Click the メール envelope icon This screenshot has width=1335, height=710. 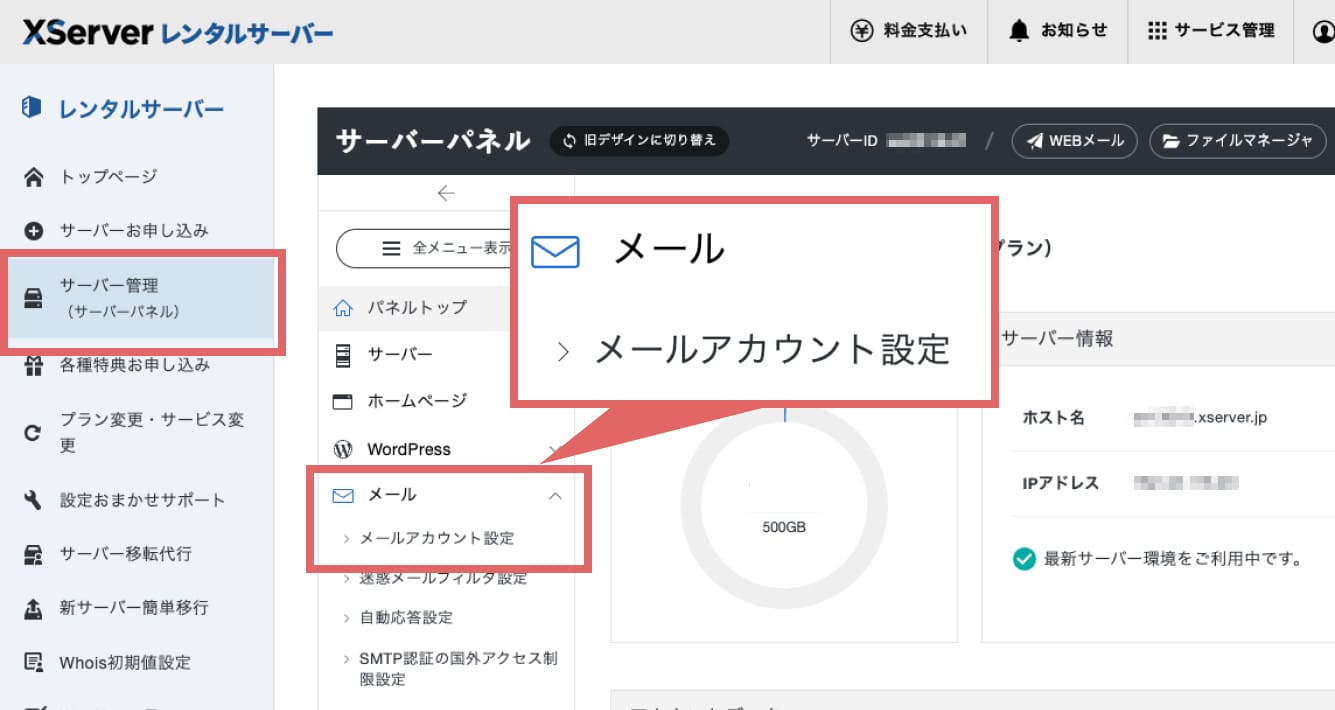point(344,494)
